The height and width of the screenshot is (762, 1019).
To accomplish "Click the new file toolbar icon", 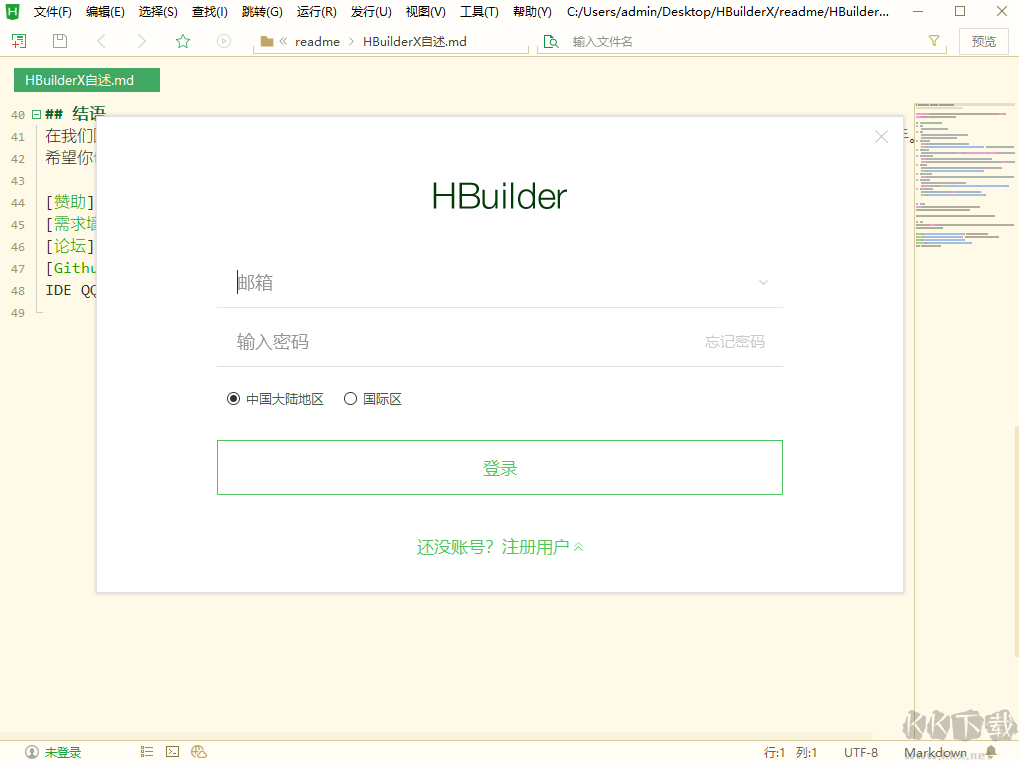I will click(19, 41).
